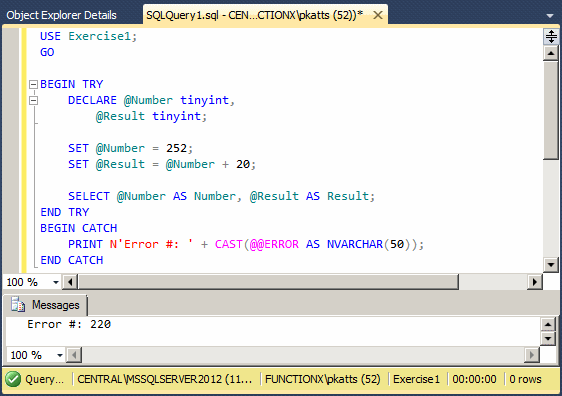Click the '@Result tinyint;' line
Viewport: 562px width, 396px height.
(151, 116)
